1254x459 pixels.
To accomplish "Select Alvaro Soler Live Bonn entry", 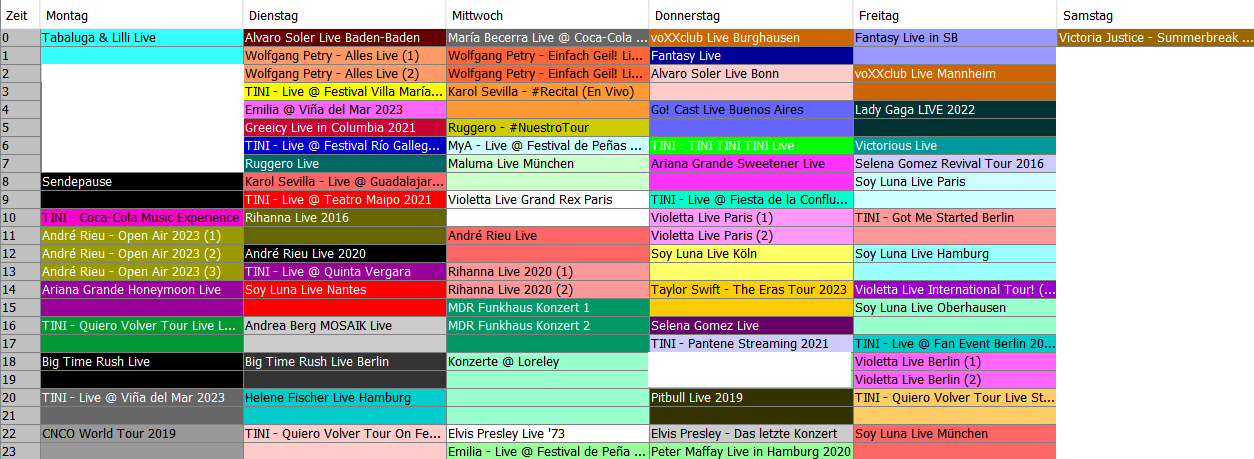I will 750,74.
